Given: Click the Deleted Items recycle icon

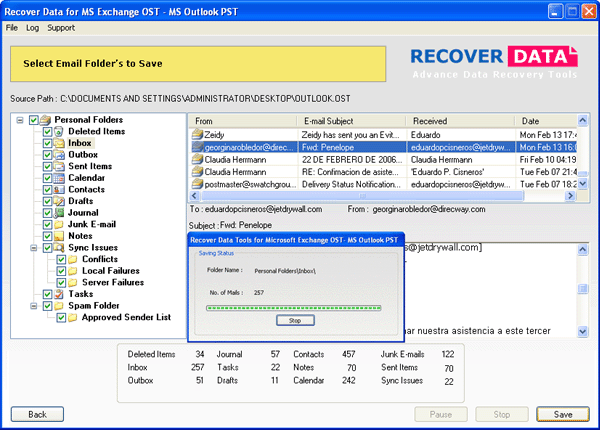Looking at the screenshot, I should (59, 132).
